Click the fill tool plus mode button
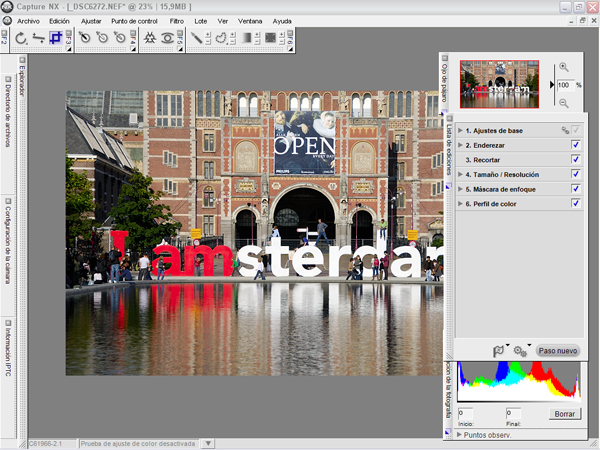 pos(282,34)
